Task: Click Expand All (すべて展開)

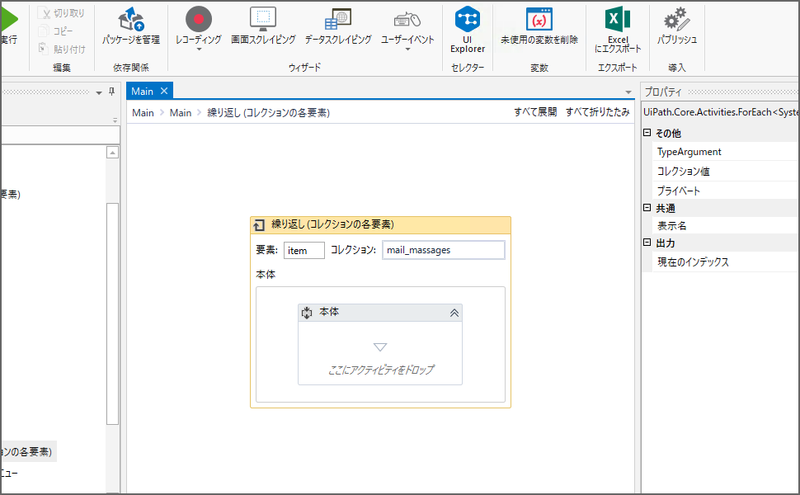Action: point(535,112)
